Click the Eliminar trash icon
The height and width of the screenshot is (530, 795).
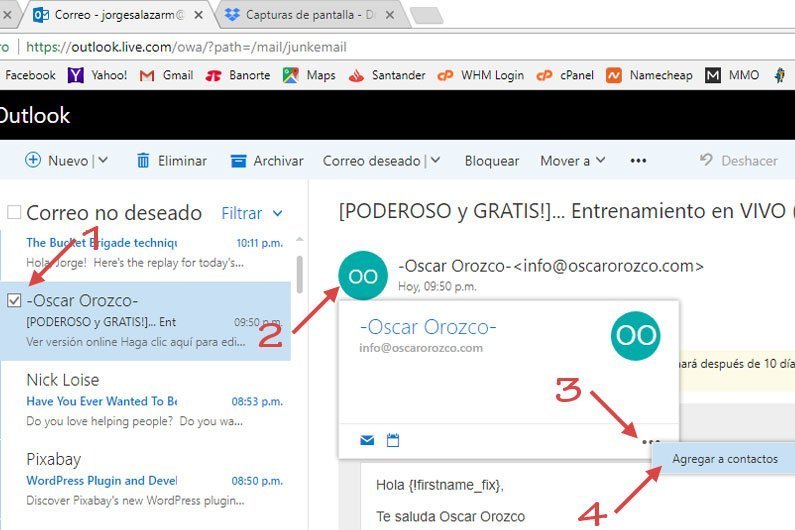(143, 160)
